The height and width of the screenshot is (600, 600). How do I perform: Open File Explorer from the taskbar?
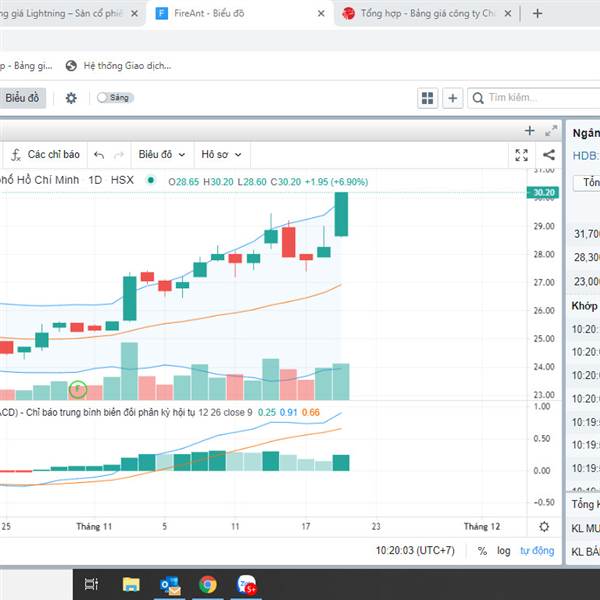click(x=131, y=584)
